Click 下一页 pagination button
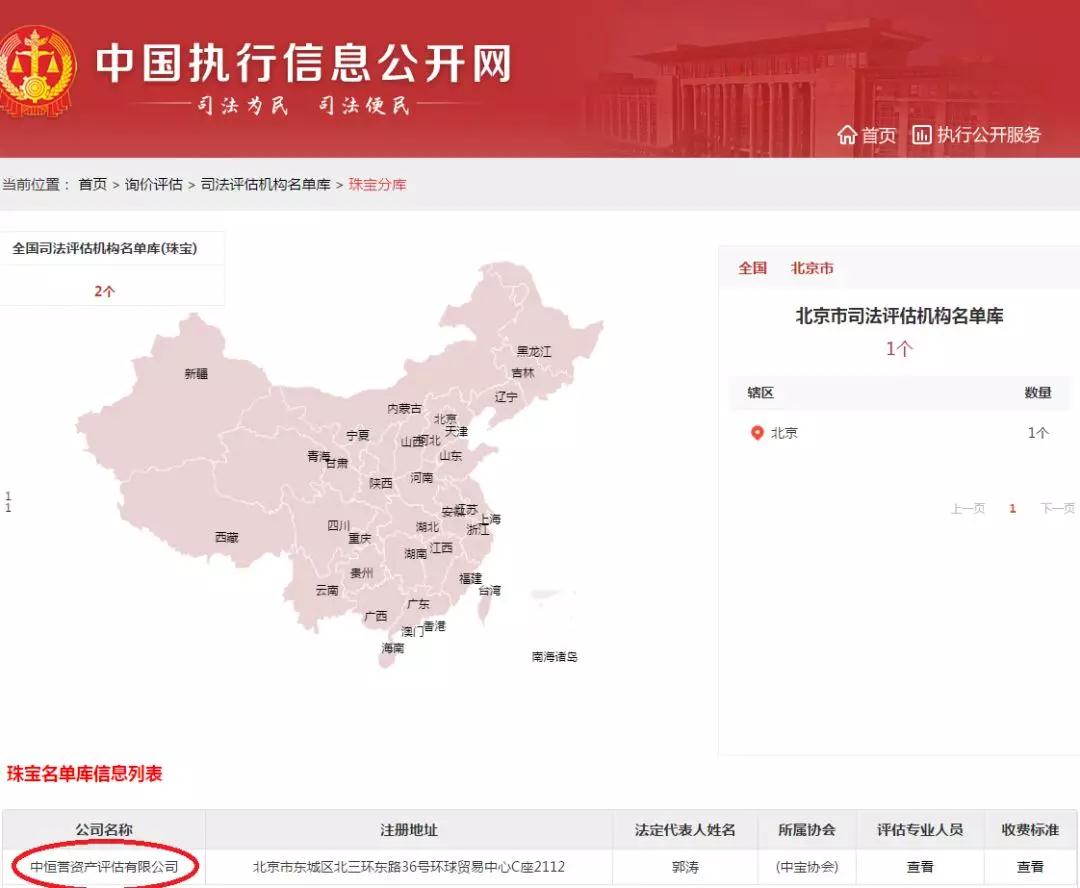Viewport: 1080px width, 888px height. coord(1057,508)
